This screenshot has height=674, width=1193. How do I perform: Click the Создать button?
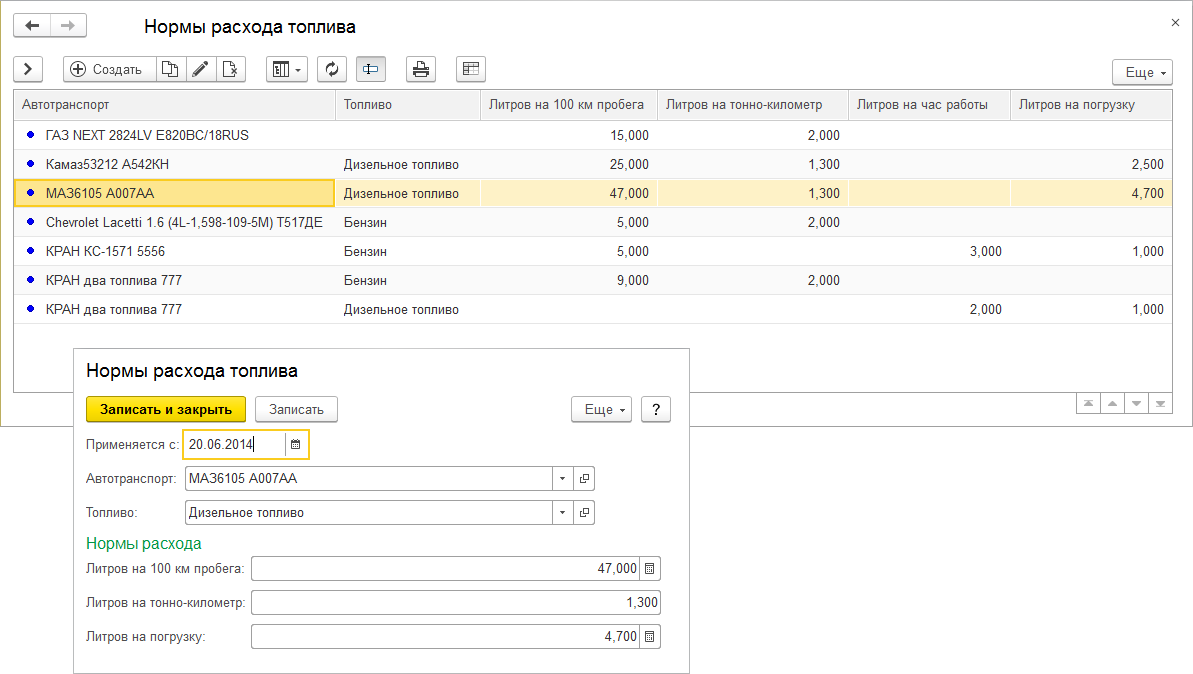(x=108, y=69)
